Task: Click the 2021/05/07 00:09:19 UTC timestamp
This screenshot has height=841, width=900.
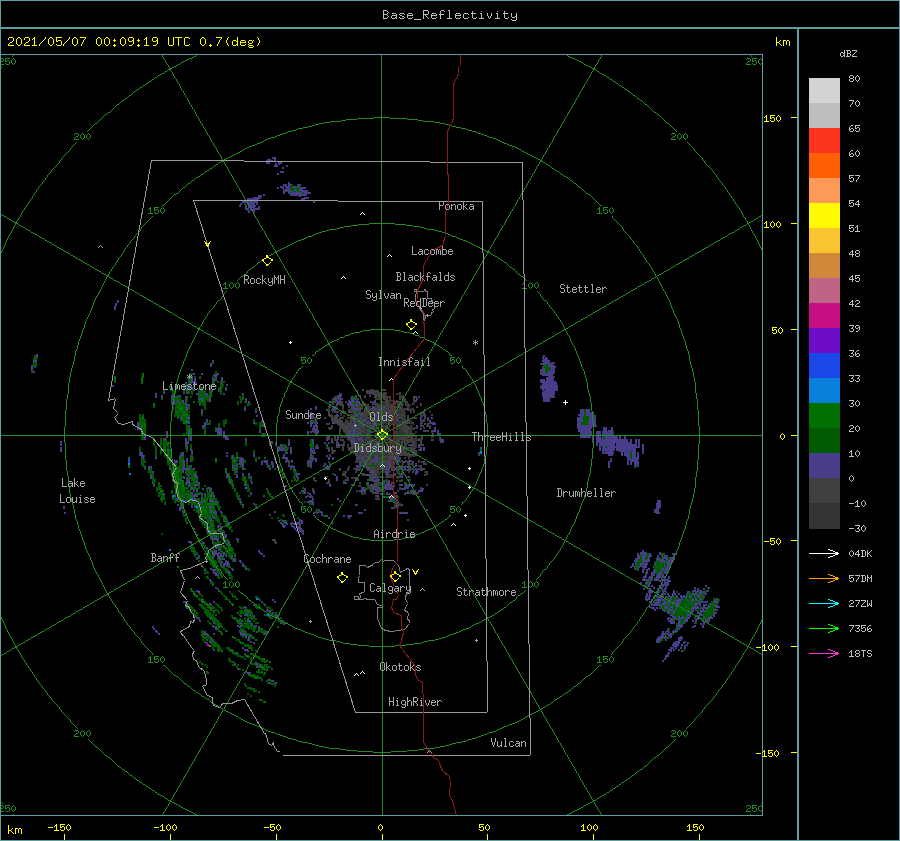Action: [x=134, y=42]
